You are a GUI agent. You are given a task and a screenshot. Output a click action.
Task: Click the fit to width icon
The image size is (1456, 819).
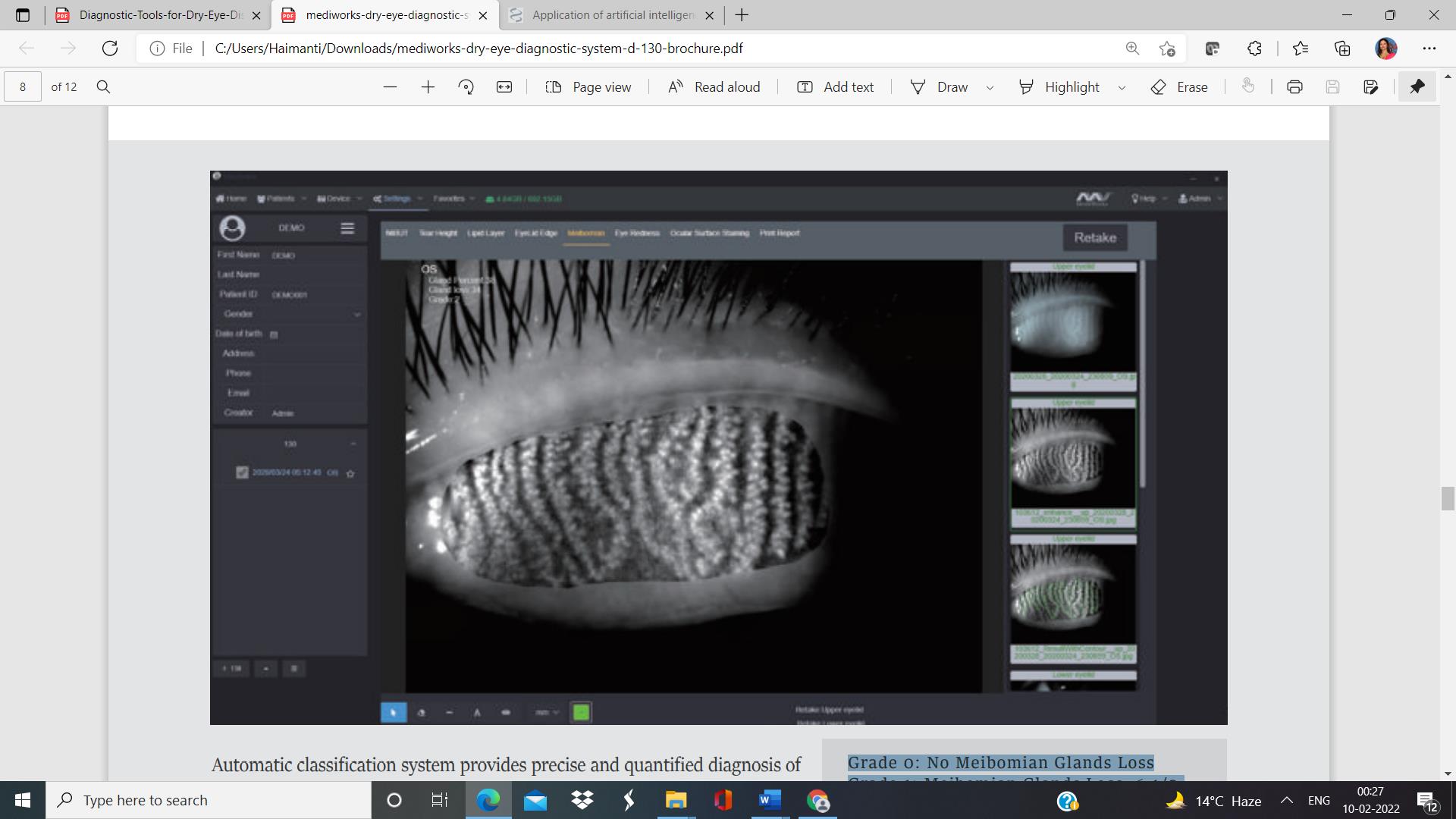click(504, 87)
